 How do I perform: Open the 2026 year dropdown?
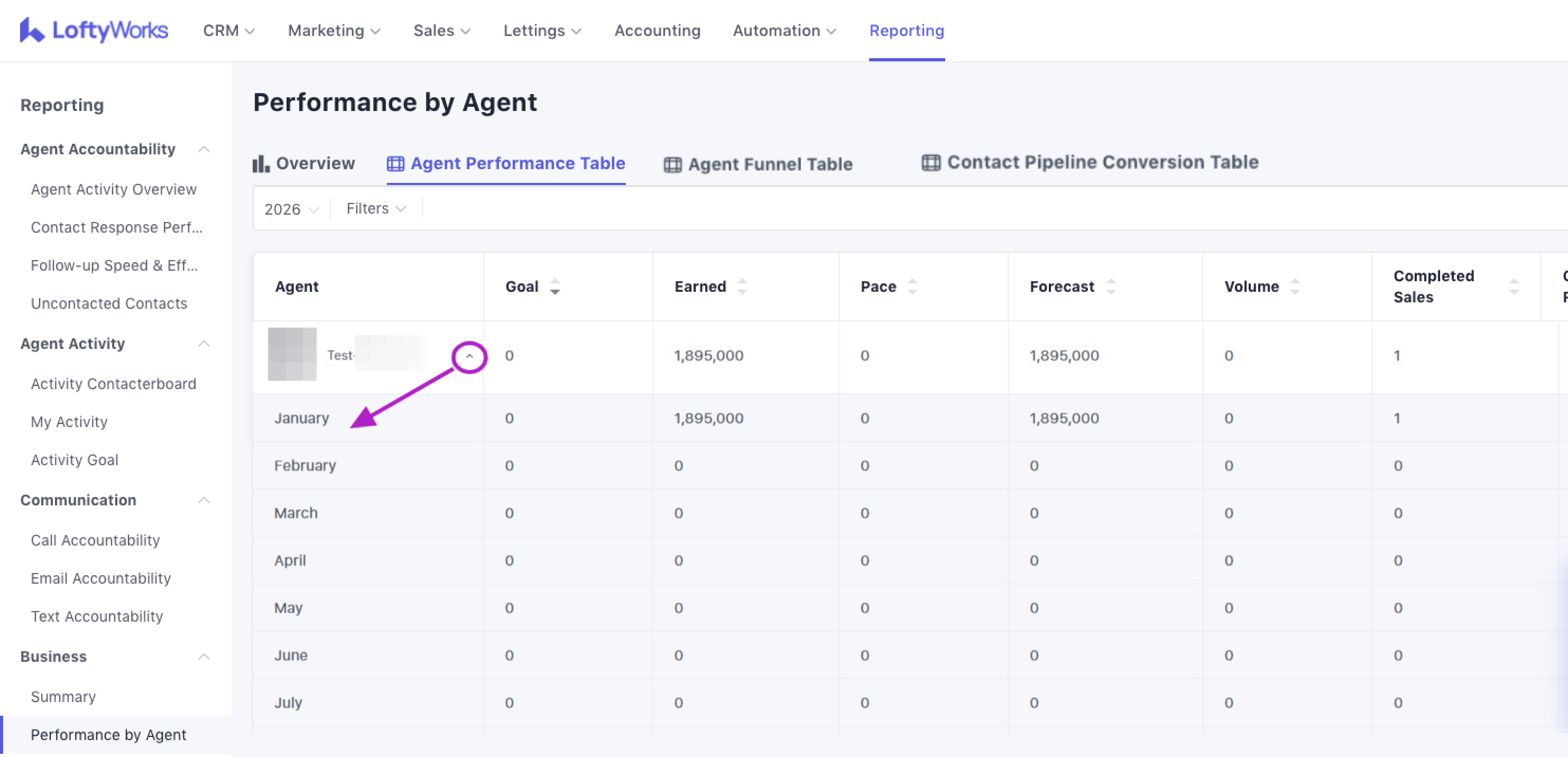[x=291, y=209]
